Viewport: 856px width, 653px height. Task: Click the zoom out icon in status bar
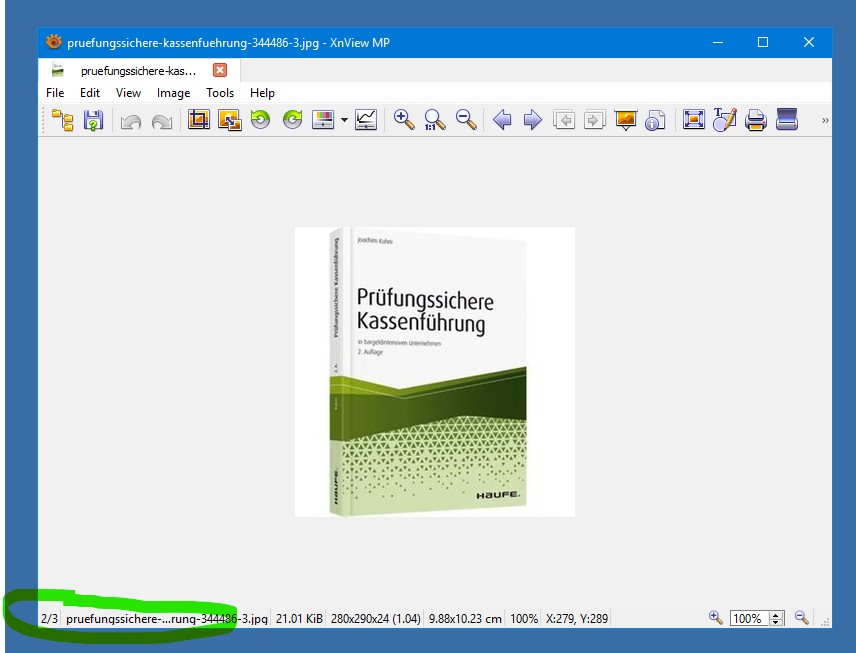pyautogui.click(x=801, y=618)
